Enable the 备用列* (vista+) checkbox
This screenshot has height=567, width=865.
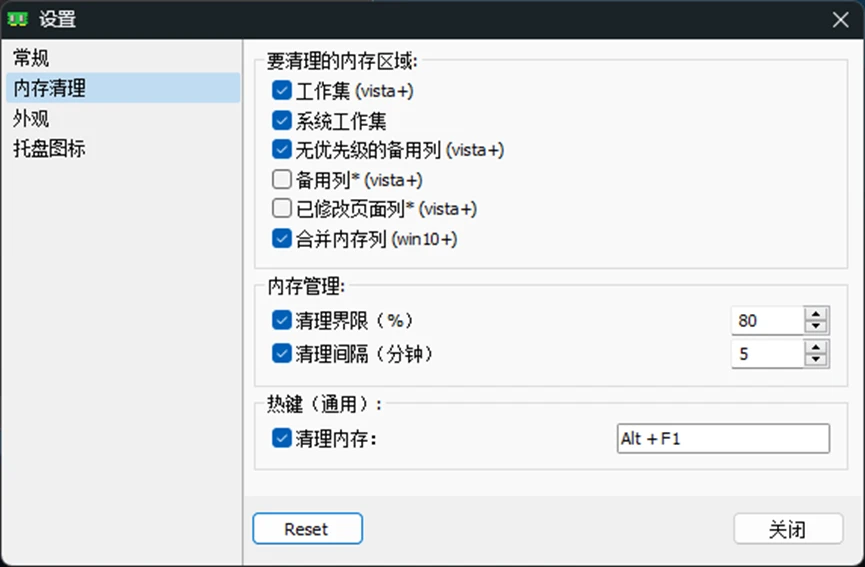pyautogui.click(x=282, y=179)
